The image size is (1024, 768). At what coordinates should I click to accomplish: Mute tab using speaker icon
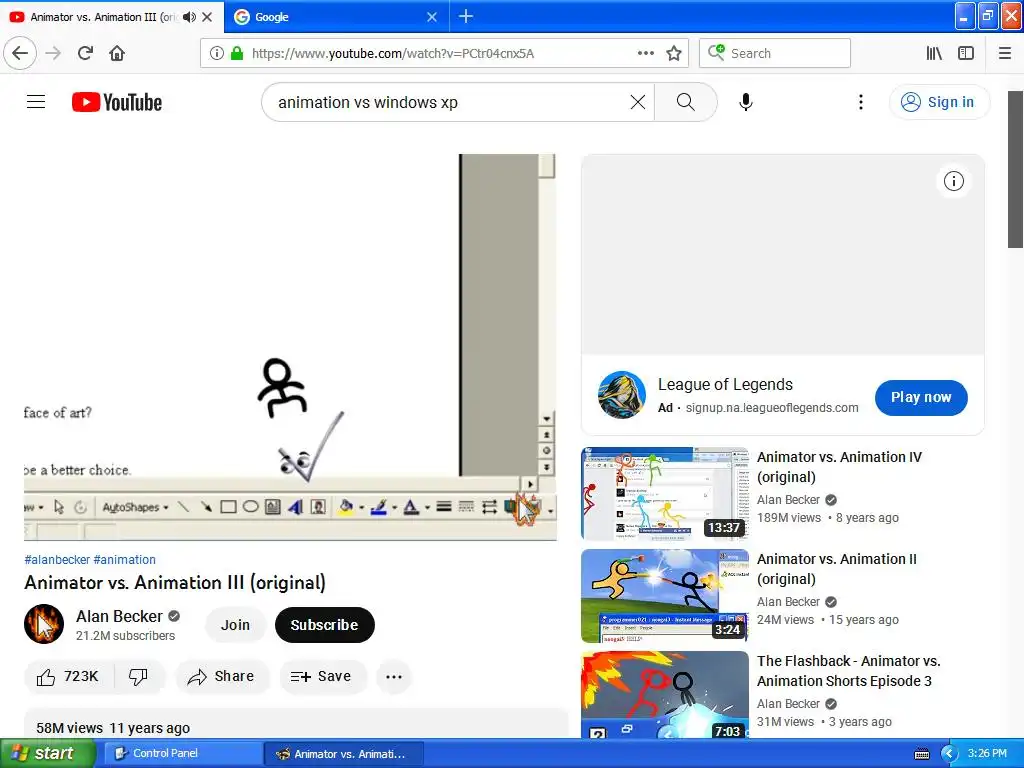[x=189, y=17]
